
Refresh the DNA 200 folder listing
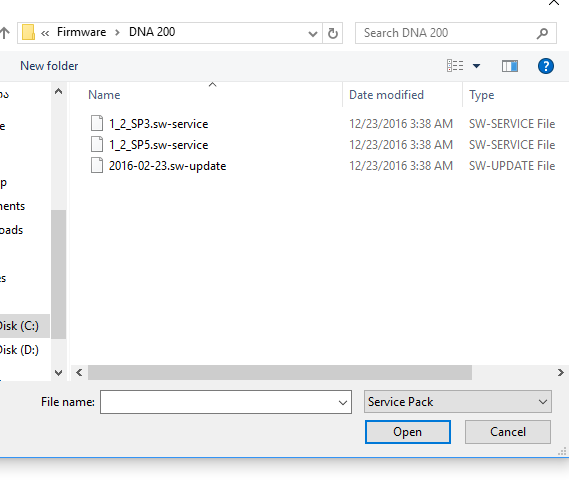tap(332, 33)
